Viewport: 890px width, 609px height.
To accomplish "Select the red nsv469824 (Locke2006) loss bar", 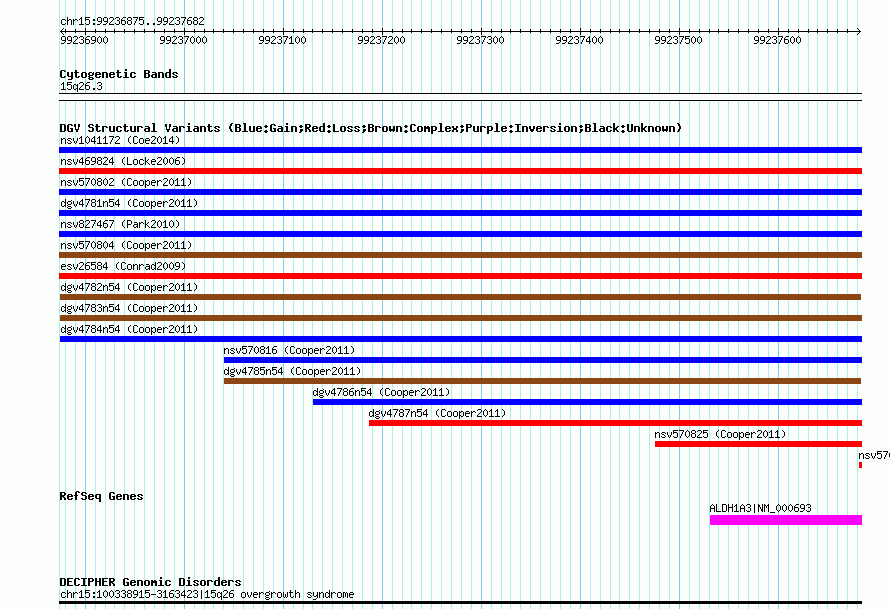I will tap(460, 171).
